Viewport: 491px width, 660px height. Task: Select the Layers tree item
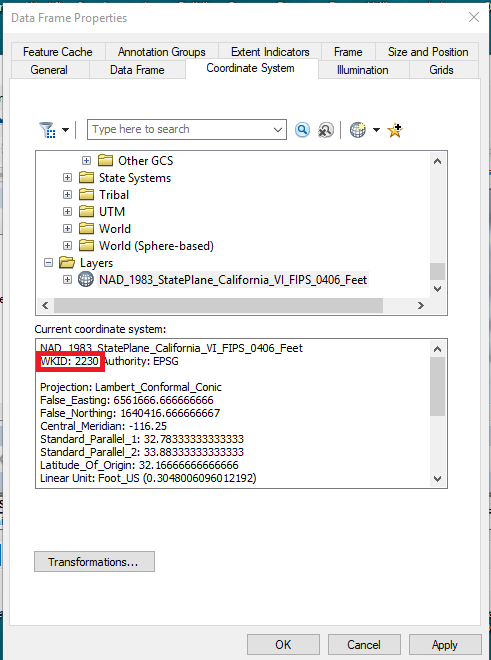pyautogui.click(x=96, y=263)
